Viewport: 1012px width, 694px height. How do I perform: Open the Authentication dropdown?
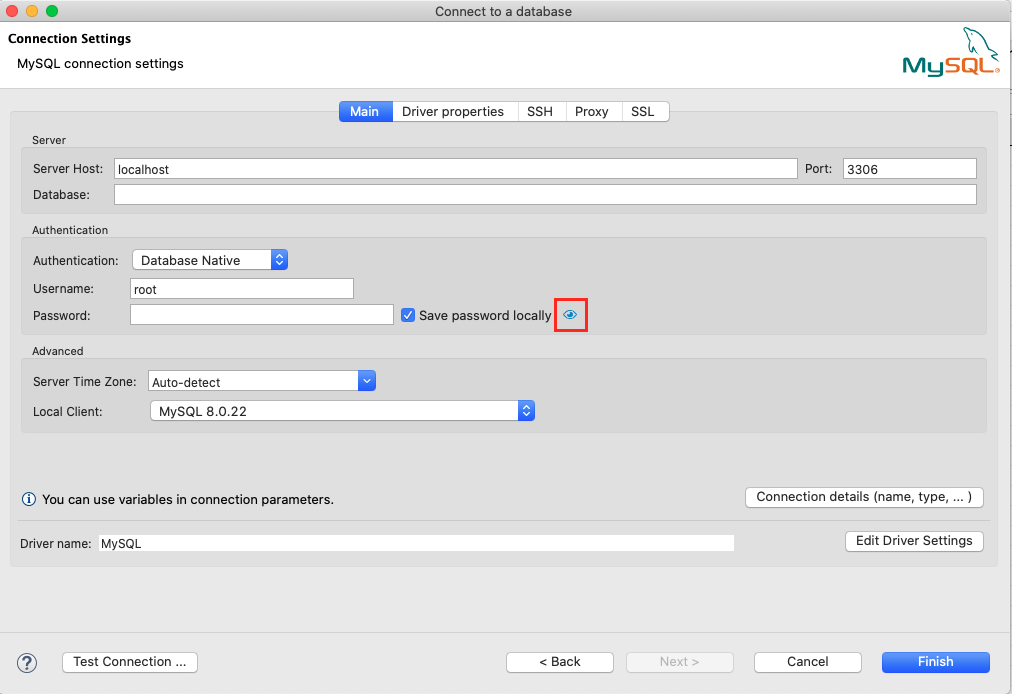click(x=210, y=260)
